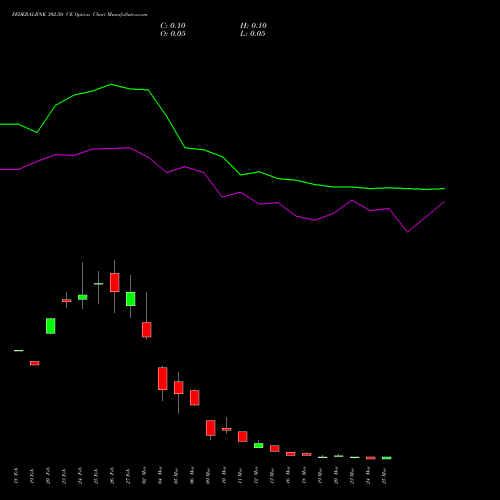The height and width of the screenshot is (500, 500).
Task: Select the red candlestick for 05 Mar
Action: coord(179,388)
